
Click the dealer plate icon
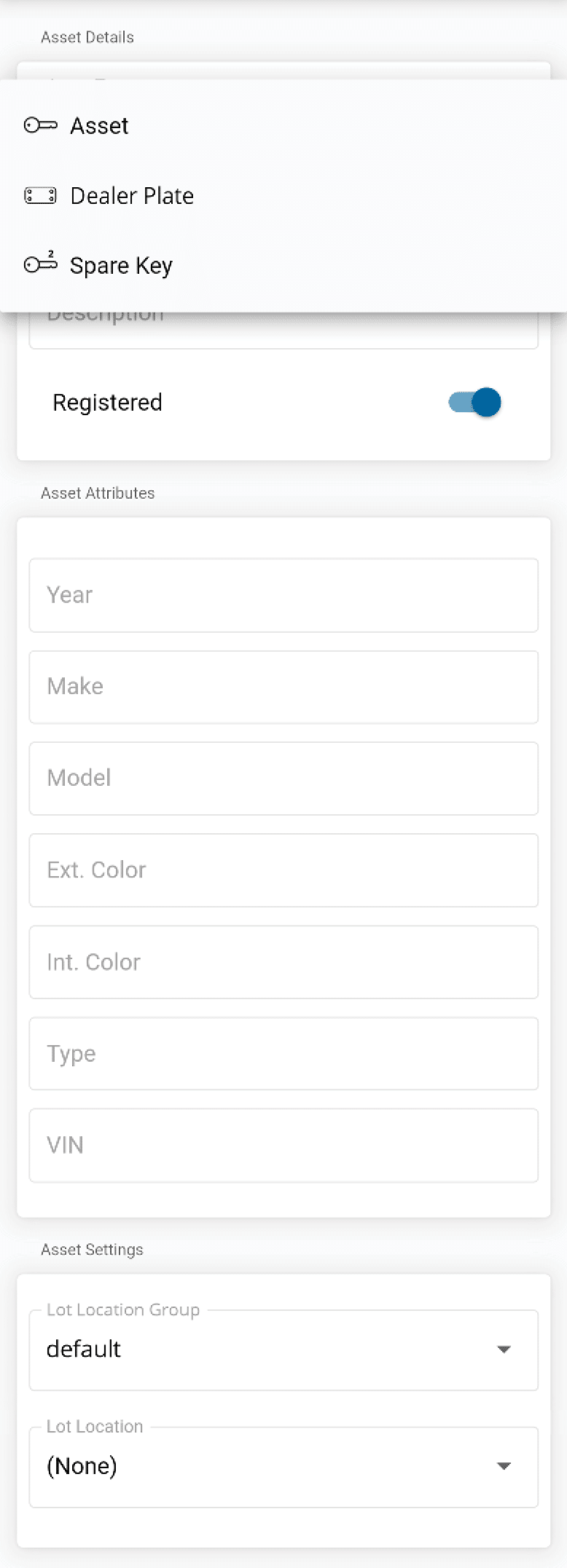tap(40, 195)
